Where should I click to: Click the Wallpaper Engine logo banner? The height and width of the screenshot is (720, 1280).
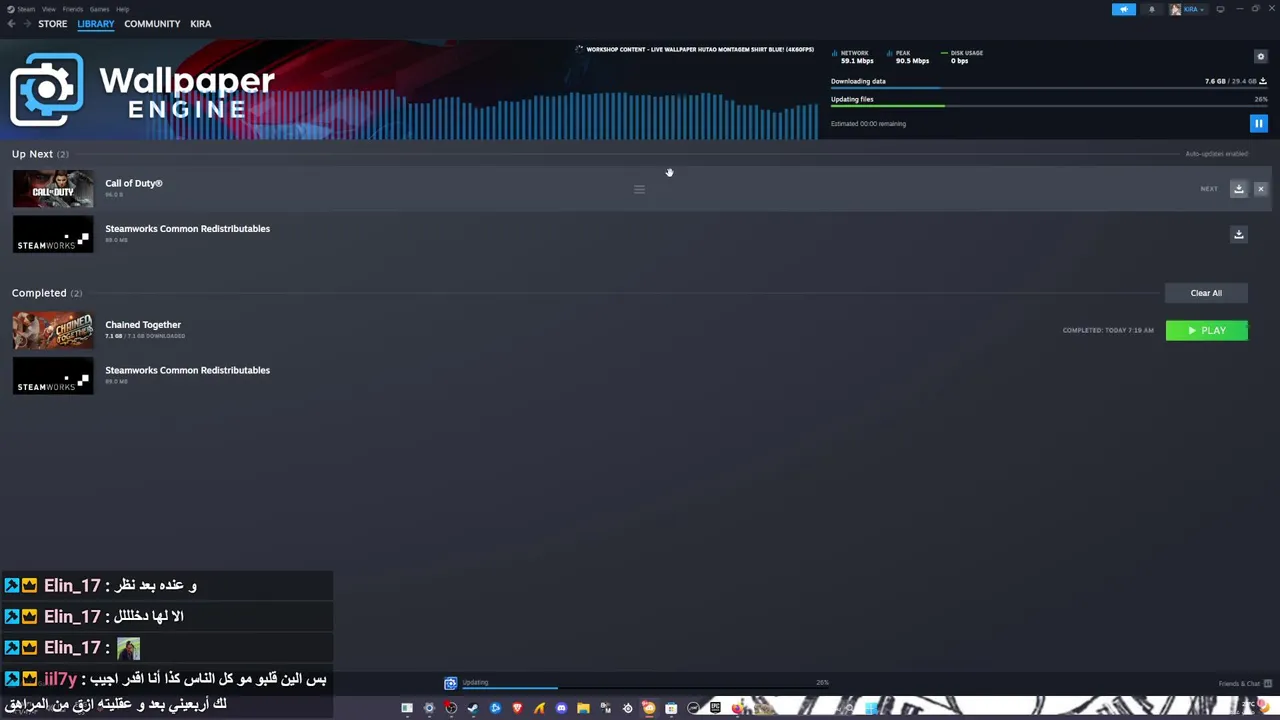(142, 90)
